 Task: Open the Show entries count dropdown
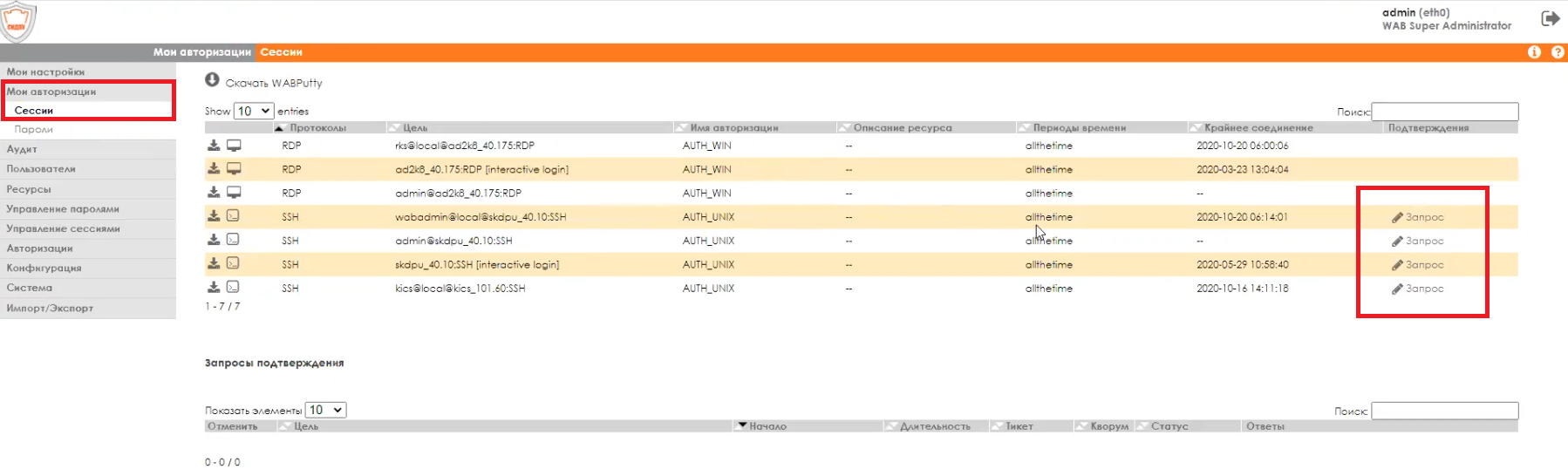point(253,111)
